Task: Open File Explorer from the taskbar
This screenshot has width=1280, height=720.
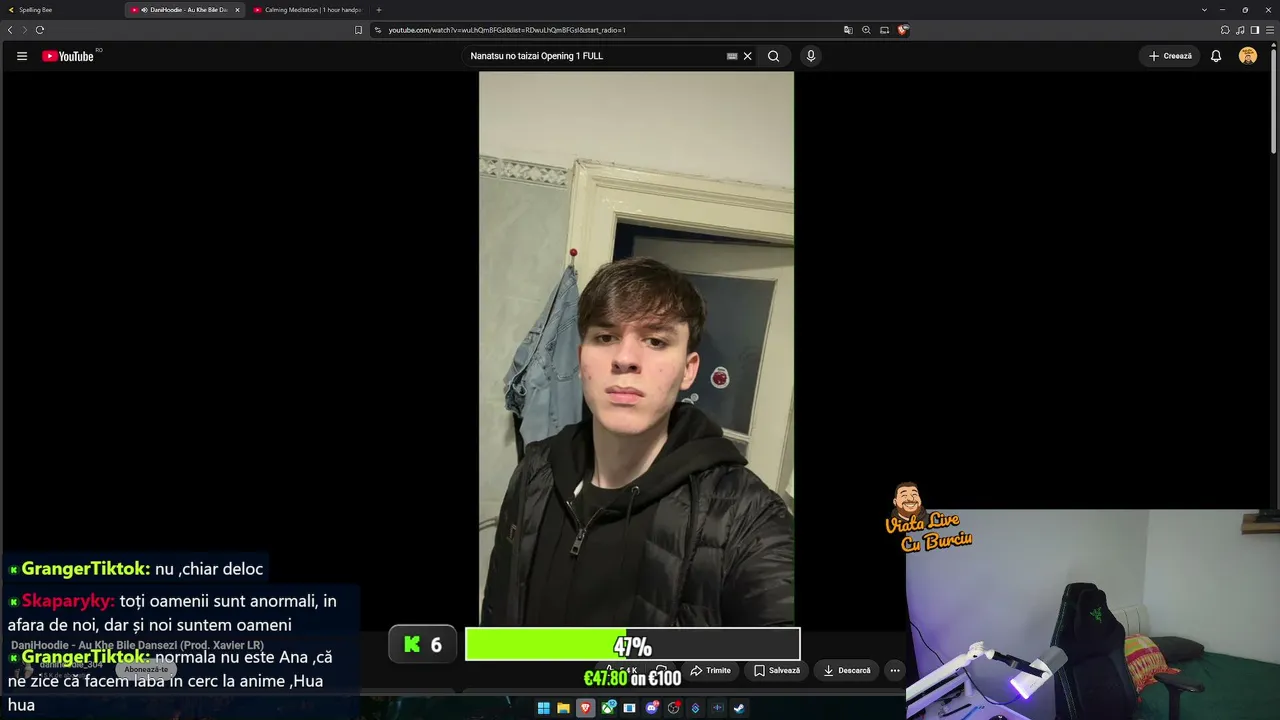Action: coord(564,708)
